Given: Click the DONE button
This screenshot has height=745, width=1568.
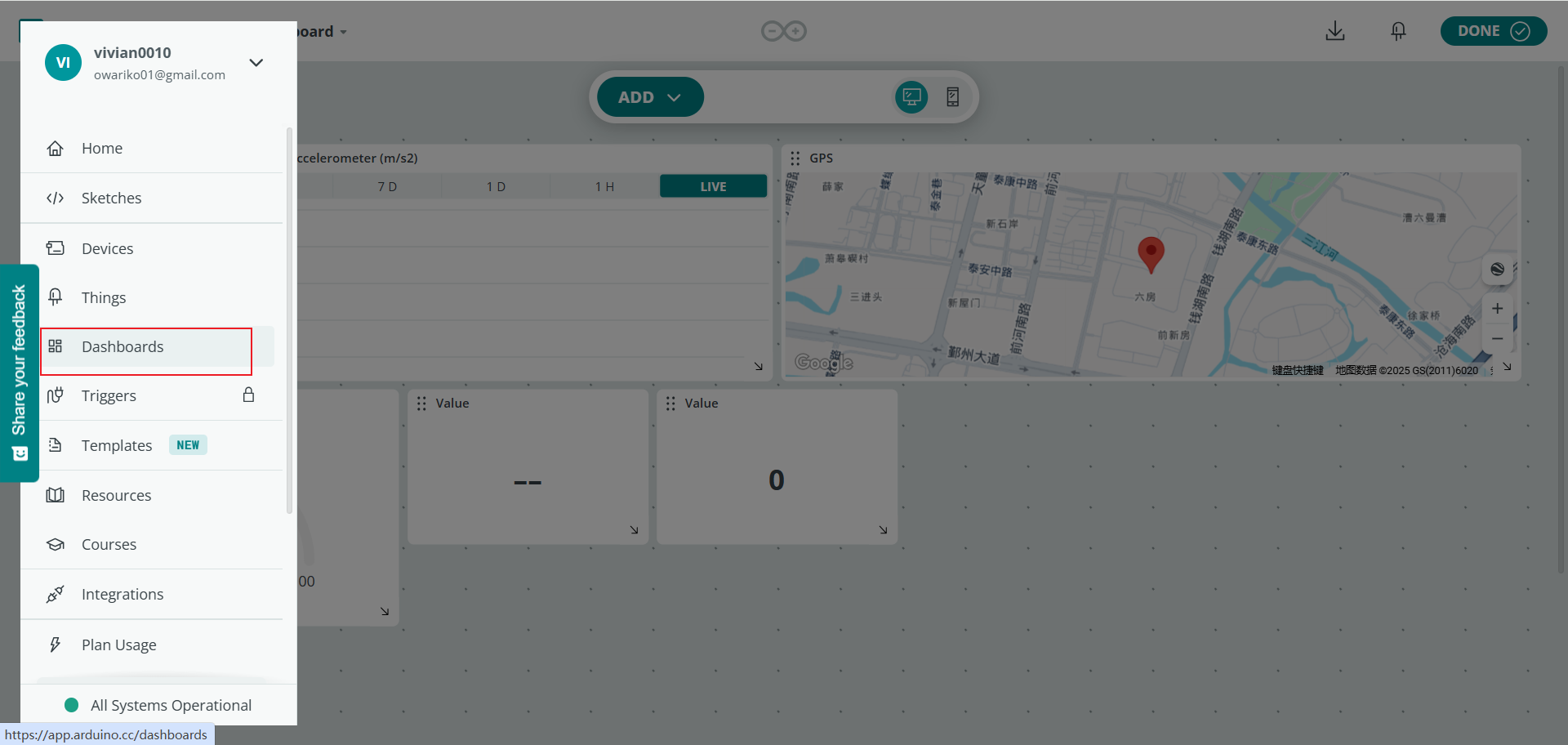Looking at the screenshot, I should click(x=1493, y=31).
